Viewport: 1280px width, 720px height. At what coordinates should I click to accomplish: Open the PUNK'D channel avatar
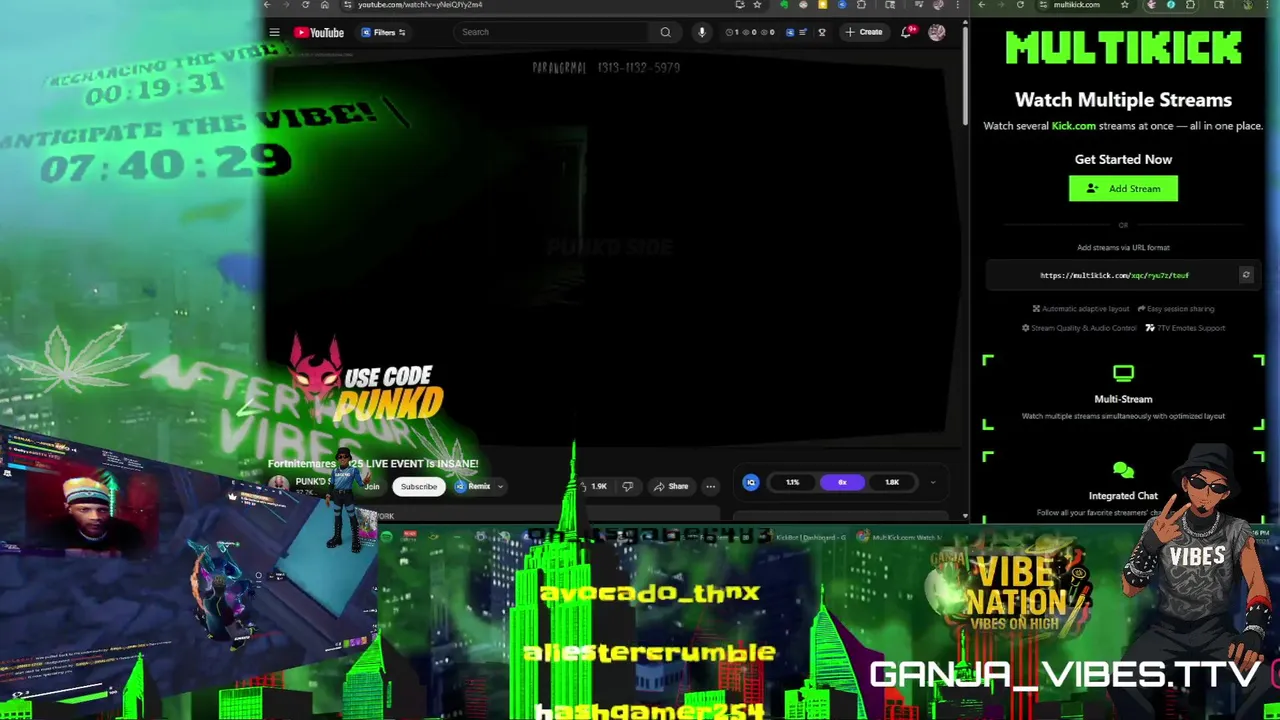pyautogui.click(x=278, y=485)
